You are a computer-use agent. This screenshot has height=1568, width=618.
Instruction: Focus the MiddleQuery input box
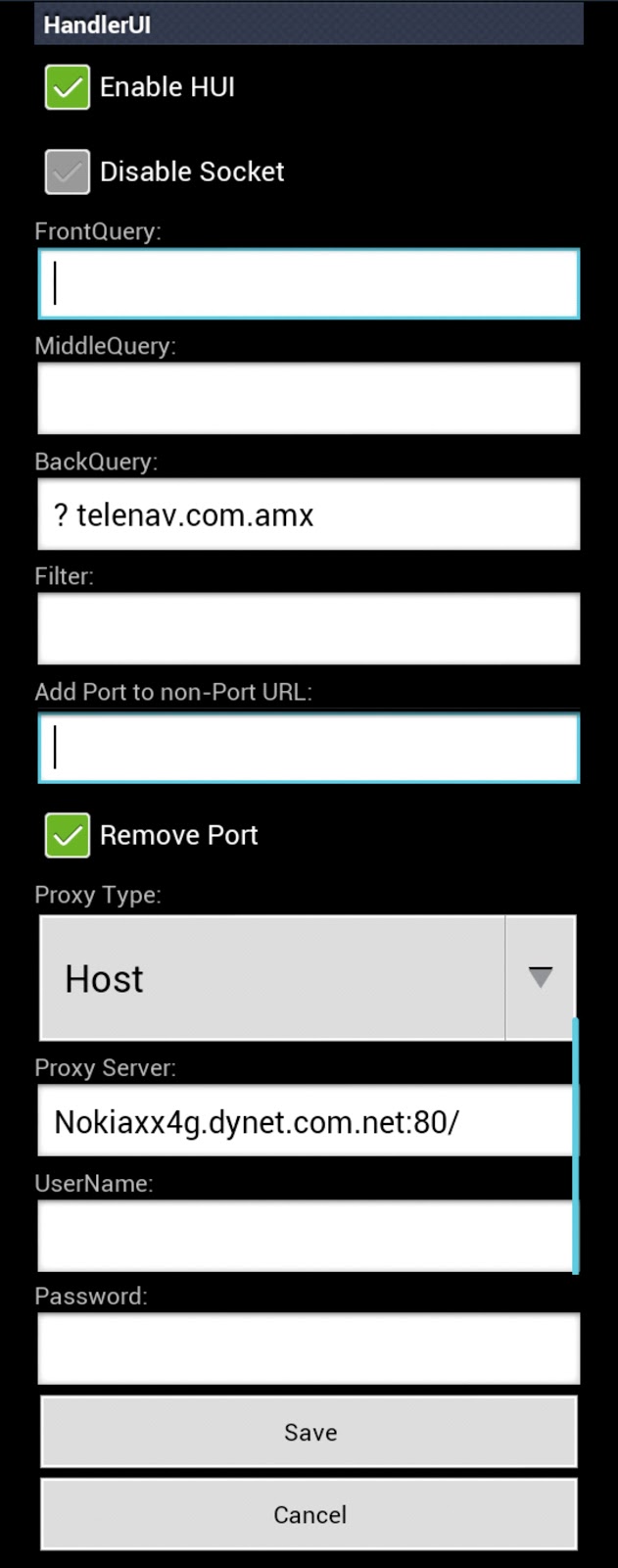[x=309, y=398]
